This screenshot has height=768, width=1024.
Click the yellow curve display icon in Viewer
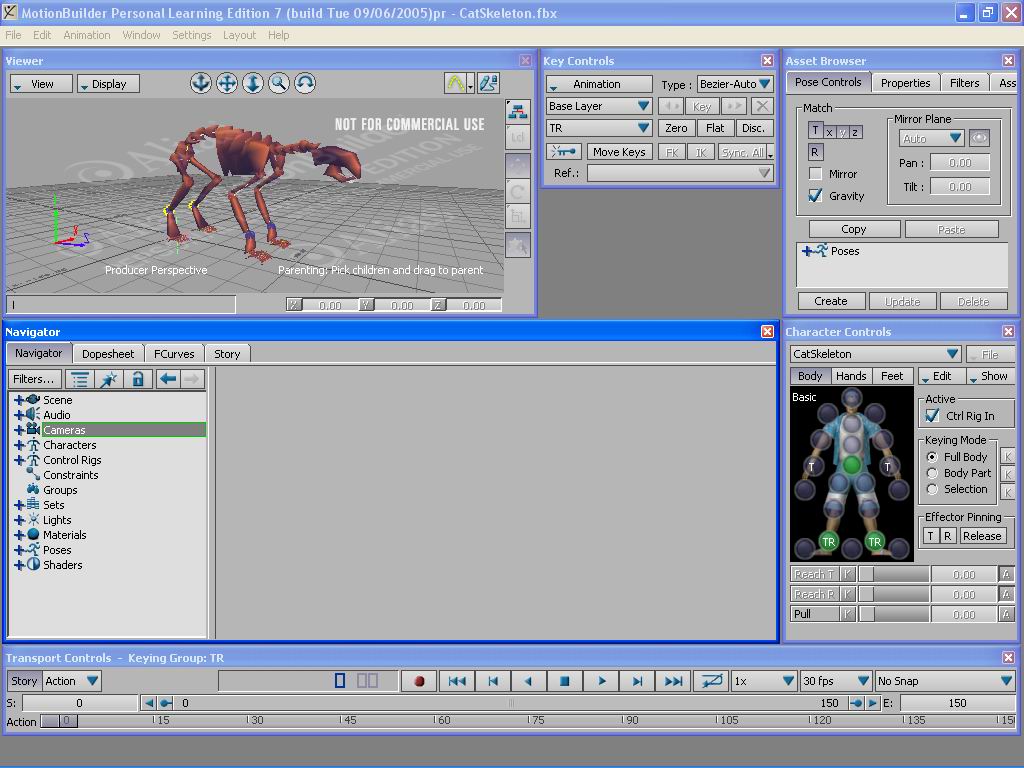[455, 83]
